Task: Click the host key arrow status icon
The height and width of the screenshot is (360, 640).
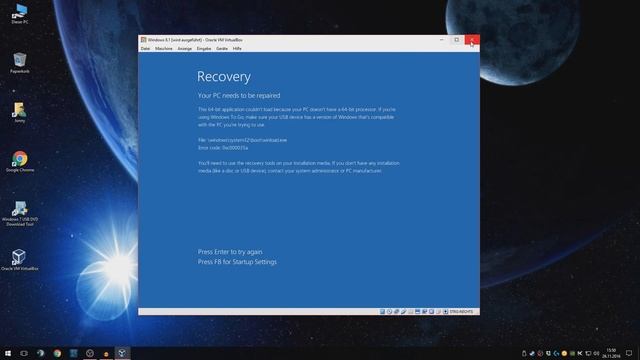Action: [x=446, y=312]
